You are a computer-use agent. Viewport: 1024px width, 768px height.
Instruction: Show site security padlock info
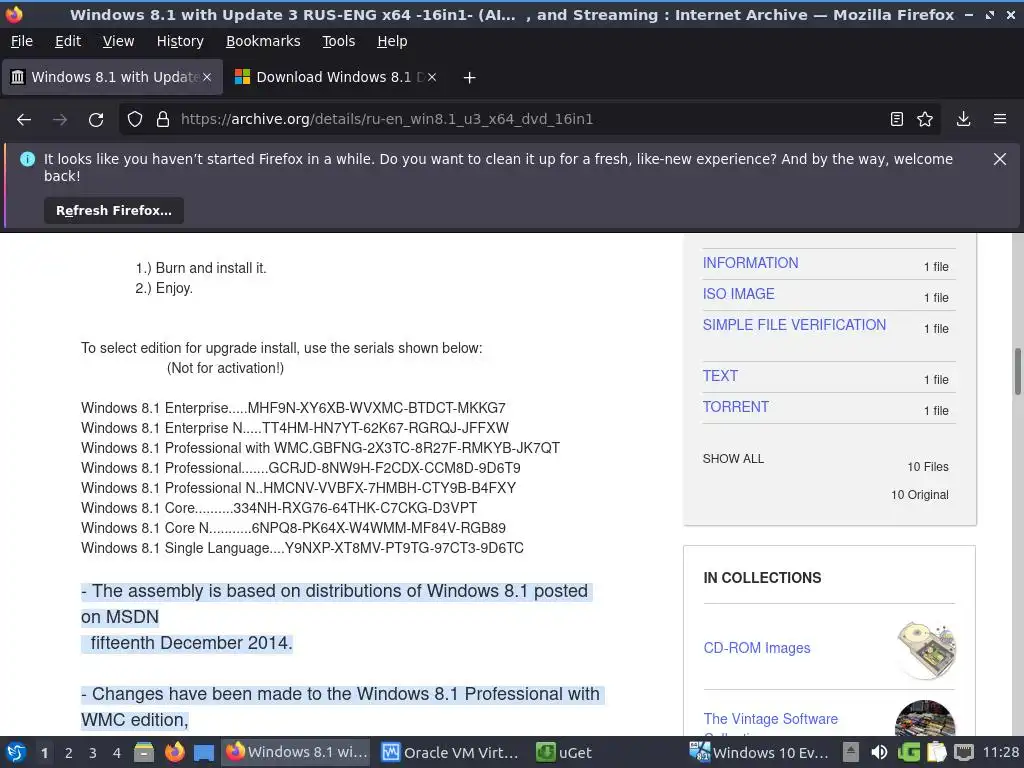[163, 120]
